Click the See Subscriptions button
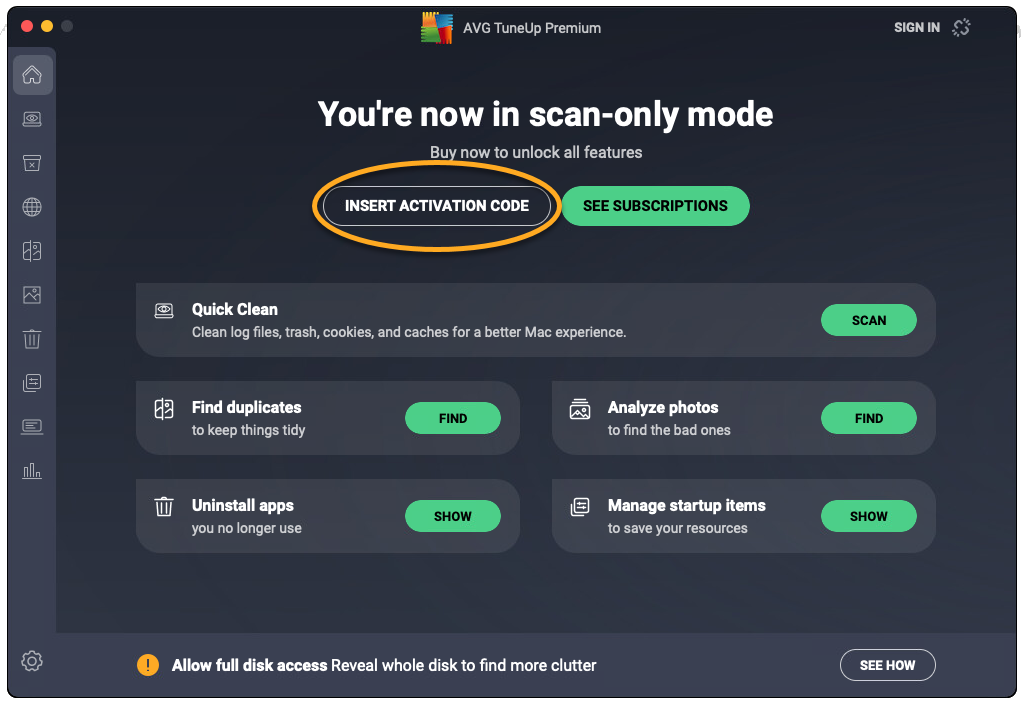The height and width of the screenshot is (704, 1021). tap(655, 206)
